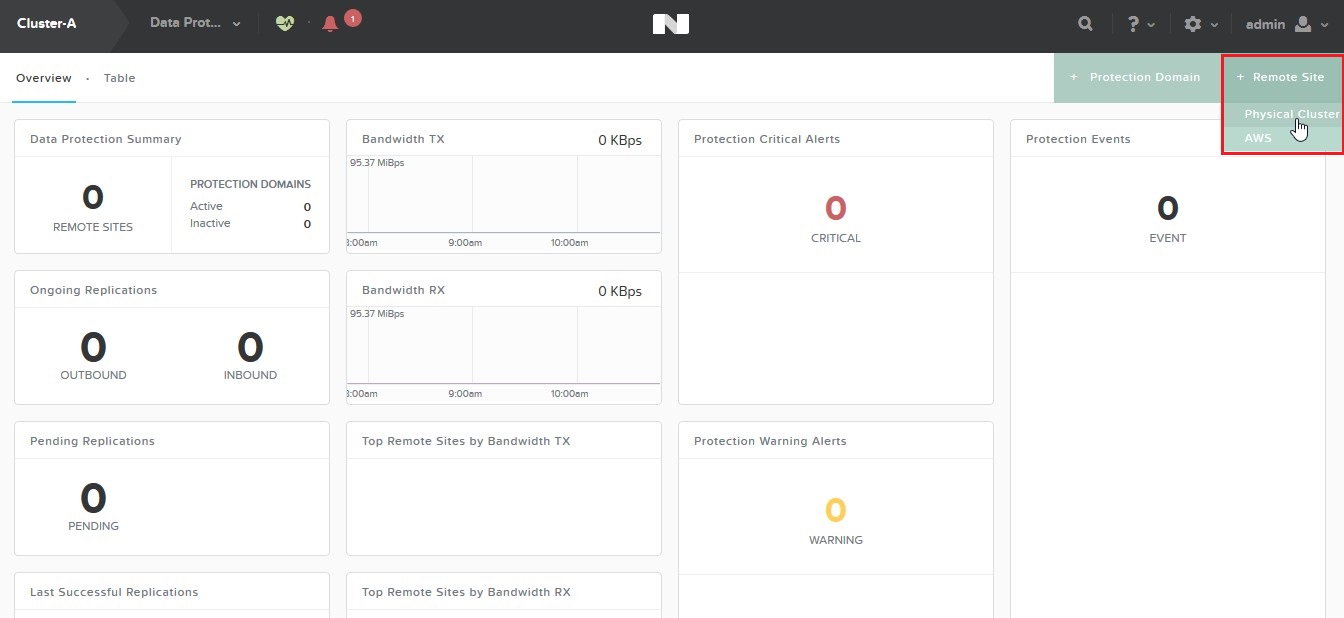The image size is (1344, 618).
Task: Click the red alert count badge
Action: click(x=352, y=17)
